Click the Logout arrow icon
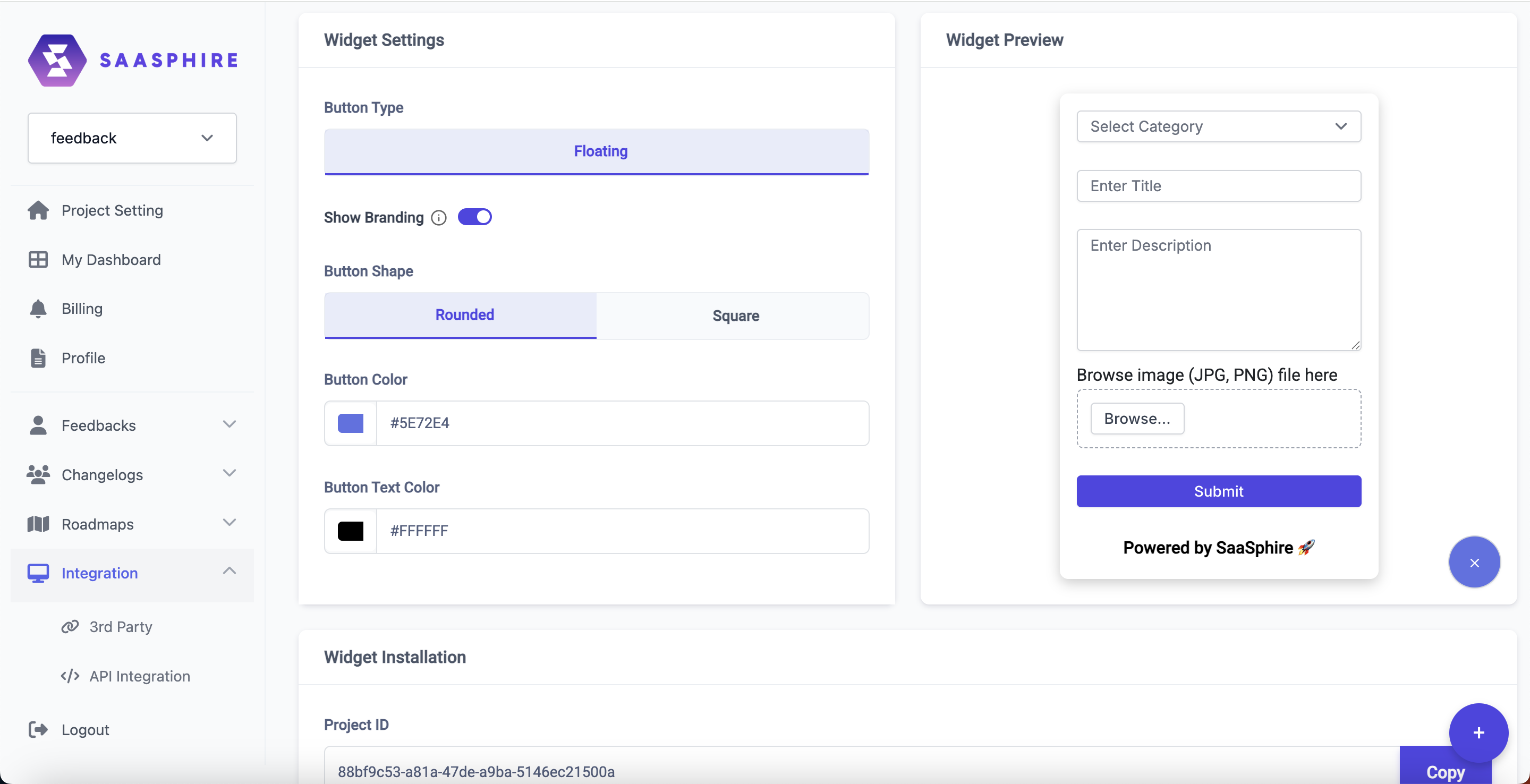The image size is (1530, 784). click(x=38, y=729)
